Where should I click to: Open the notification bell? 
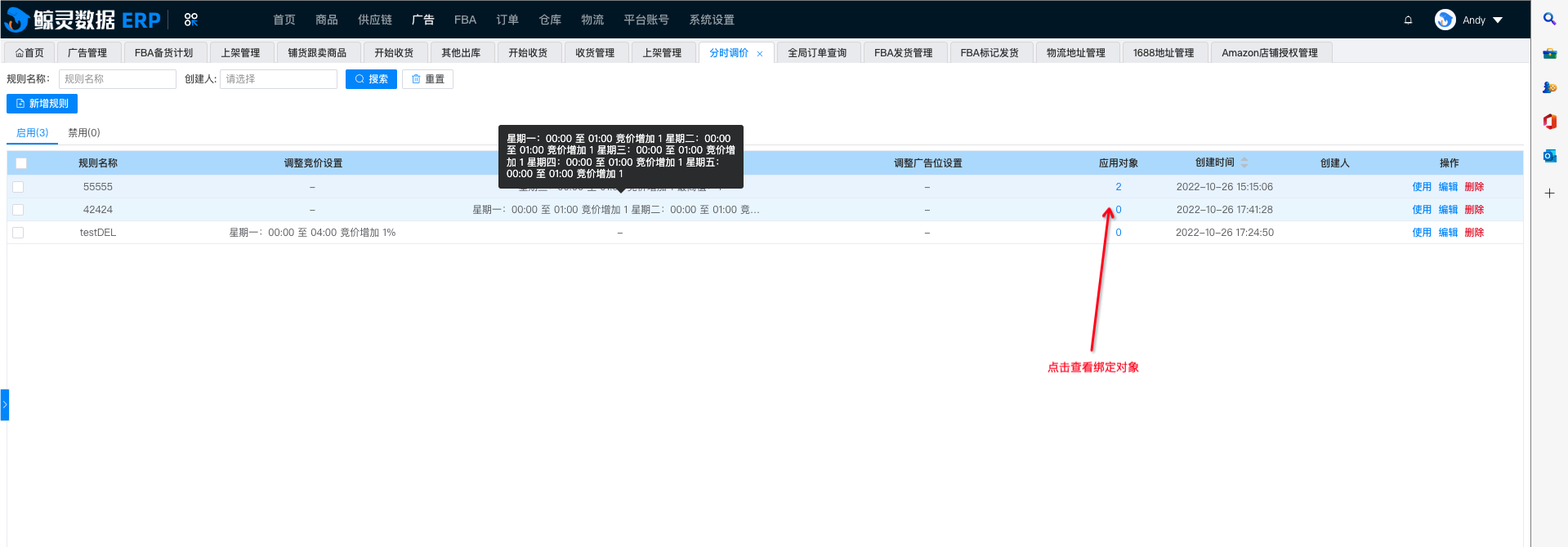pos(1408,20)
